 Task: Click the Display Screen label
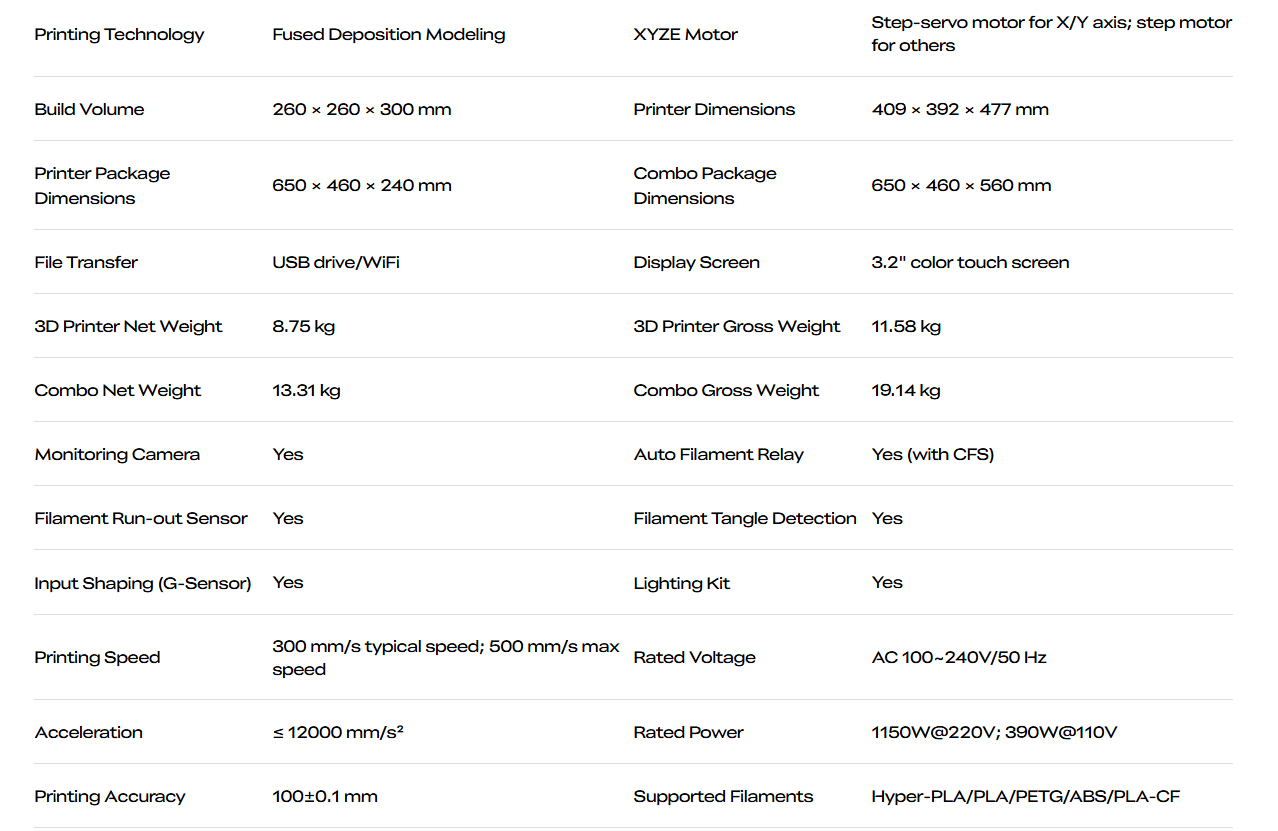696,263
